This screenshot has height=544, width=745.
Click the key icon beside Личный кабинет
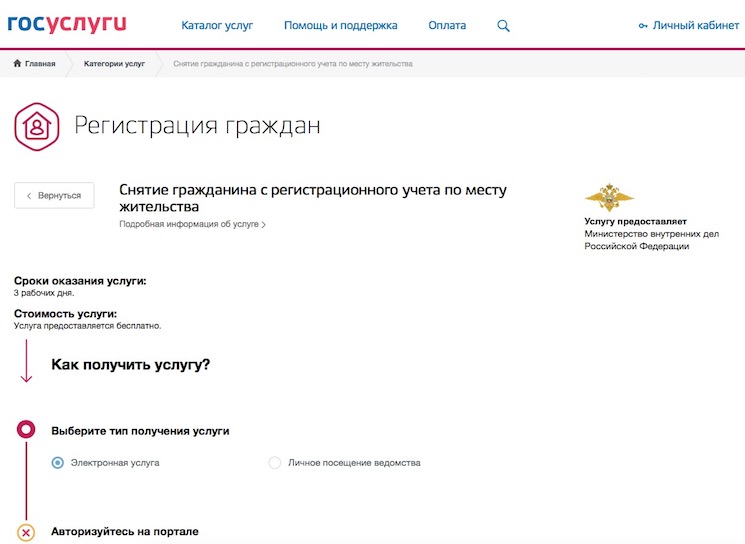pyautogui.click(x=642, y=25)
